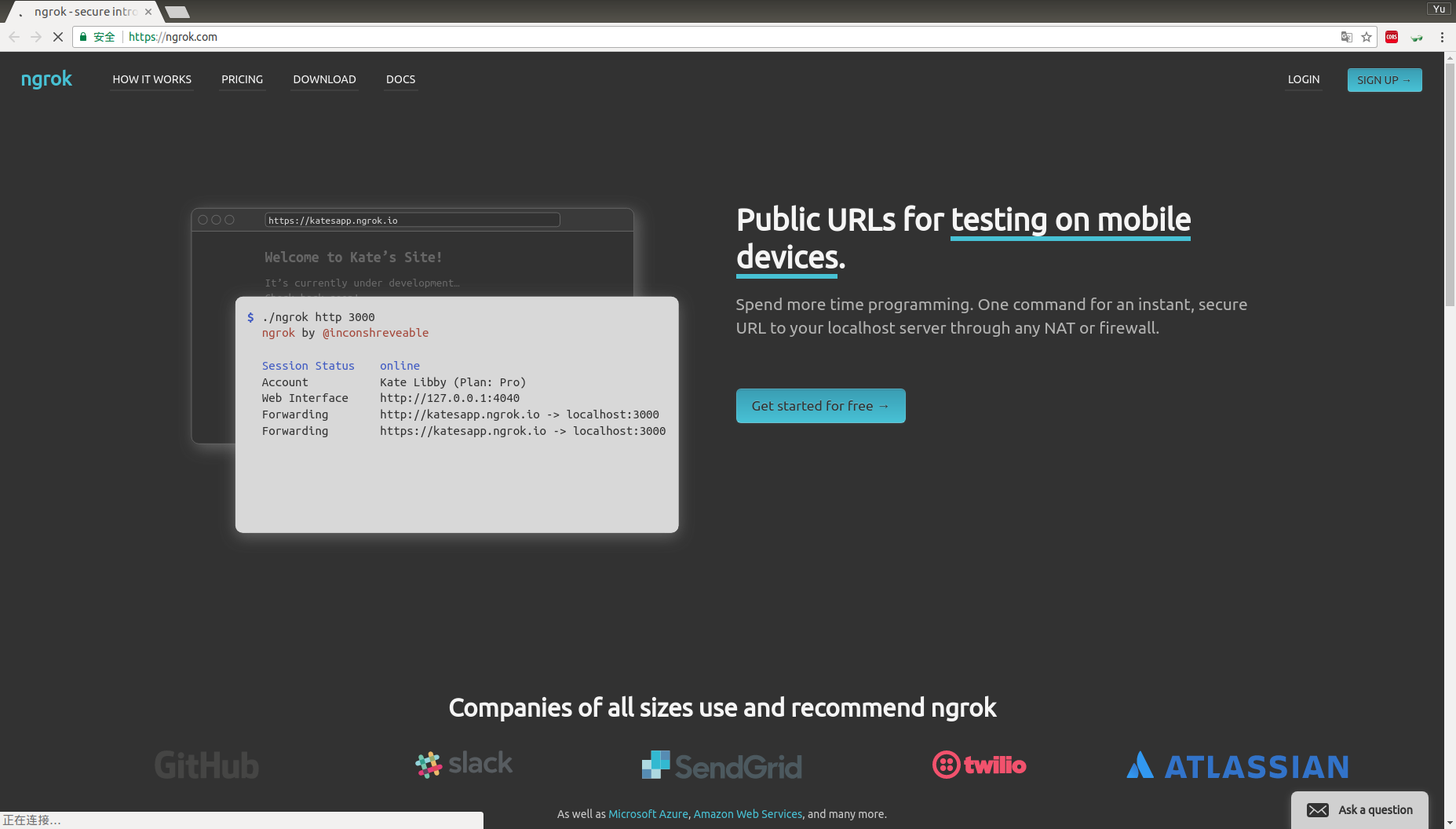The image size is (1456, 829).
Task: Click the red CORS extension icon
Action: (x=1392, y=37)
